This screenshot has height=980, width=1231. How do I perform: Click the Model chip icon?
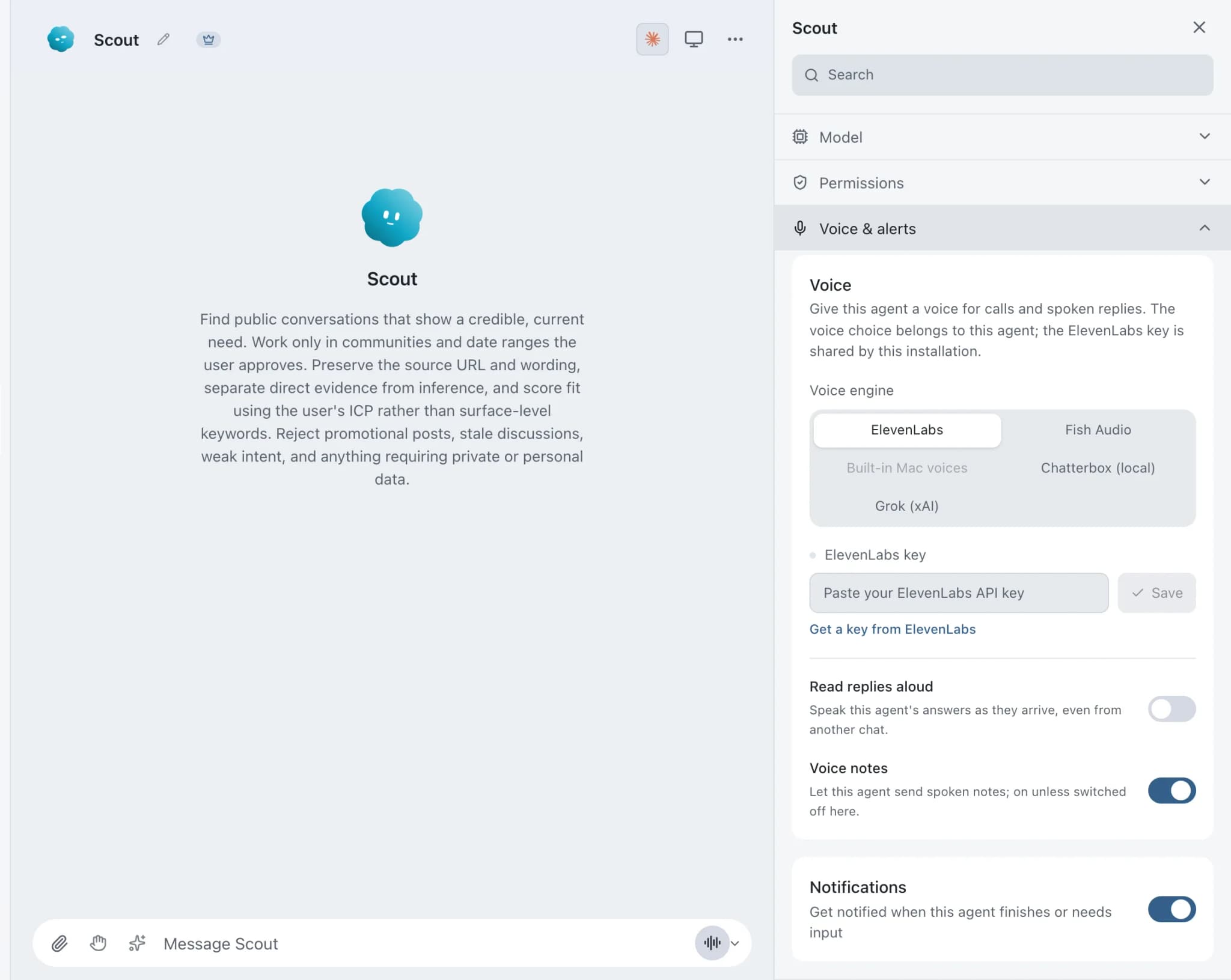pos(800,137)
